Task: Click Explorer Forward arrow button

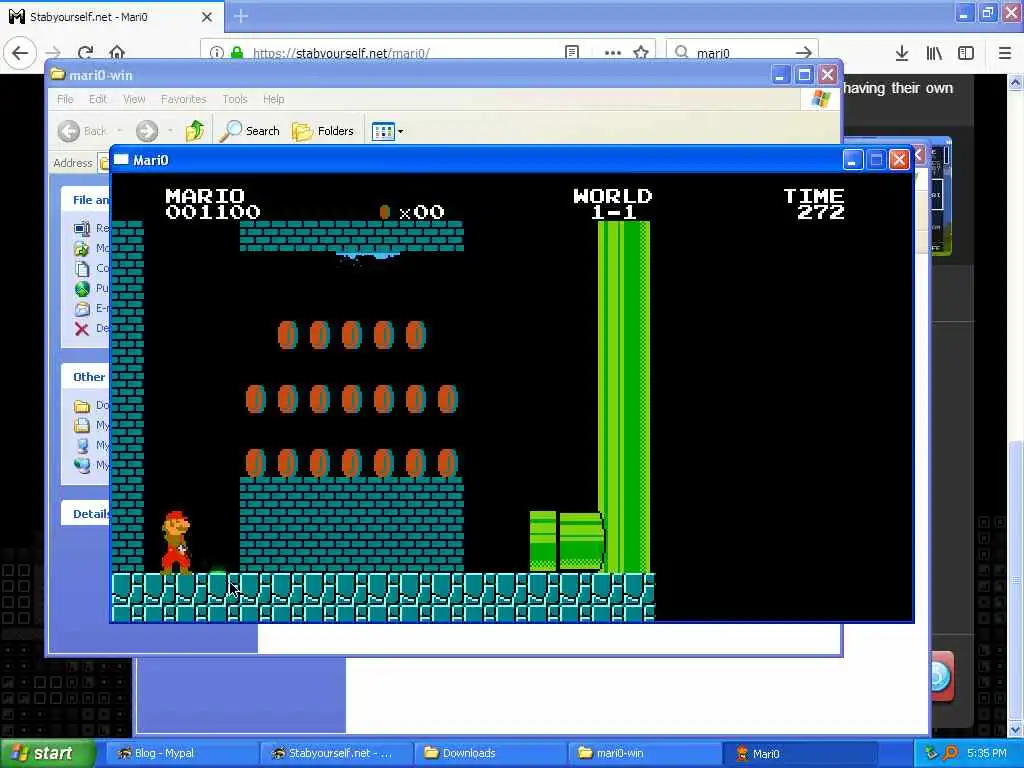Action: [x=147, y=131]
